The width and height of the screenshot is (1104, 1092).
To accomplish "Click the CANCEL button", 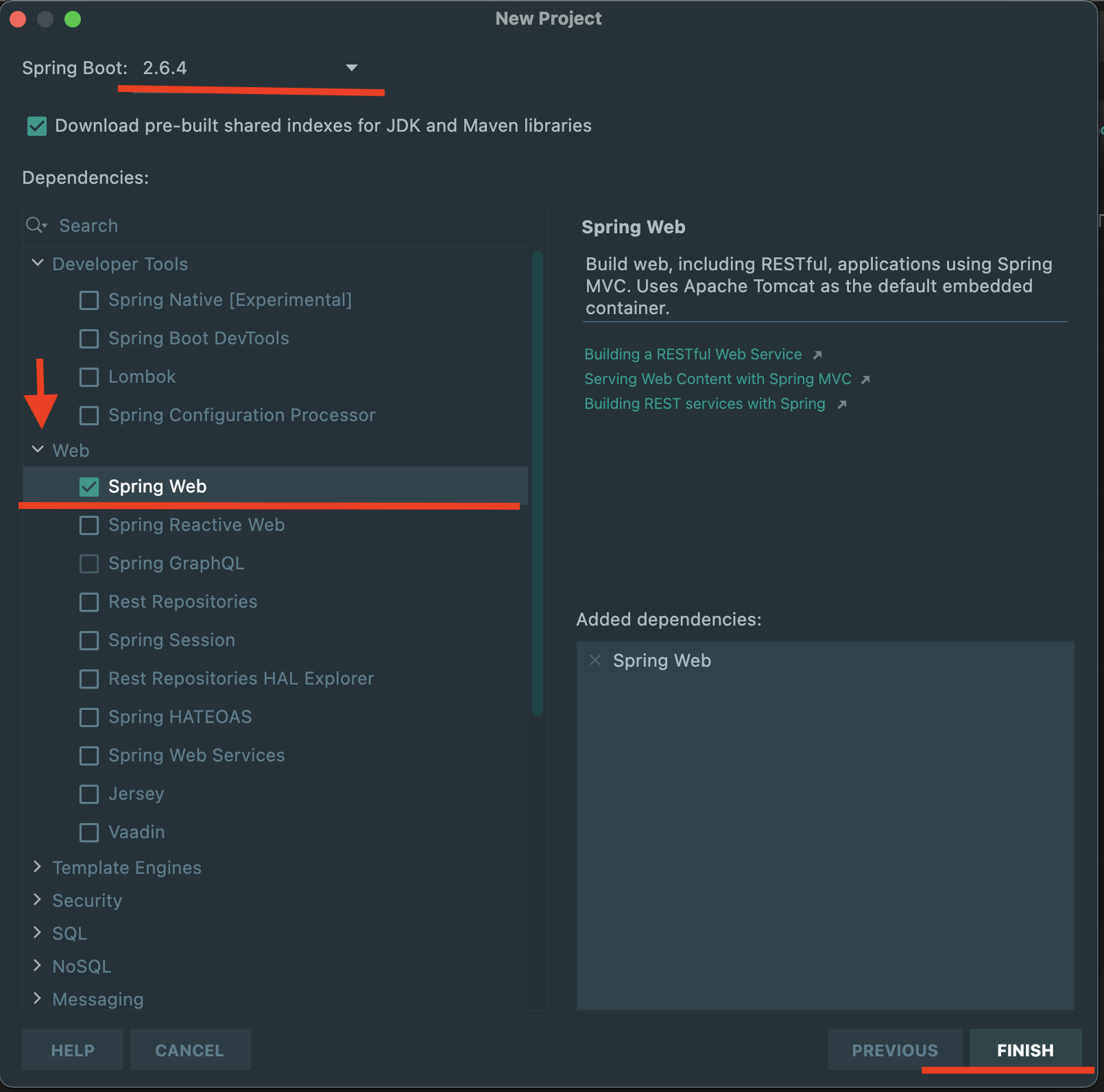I will coord(190,1050).
